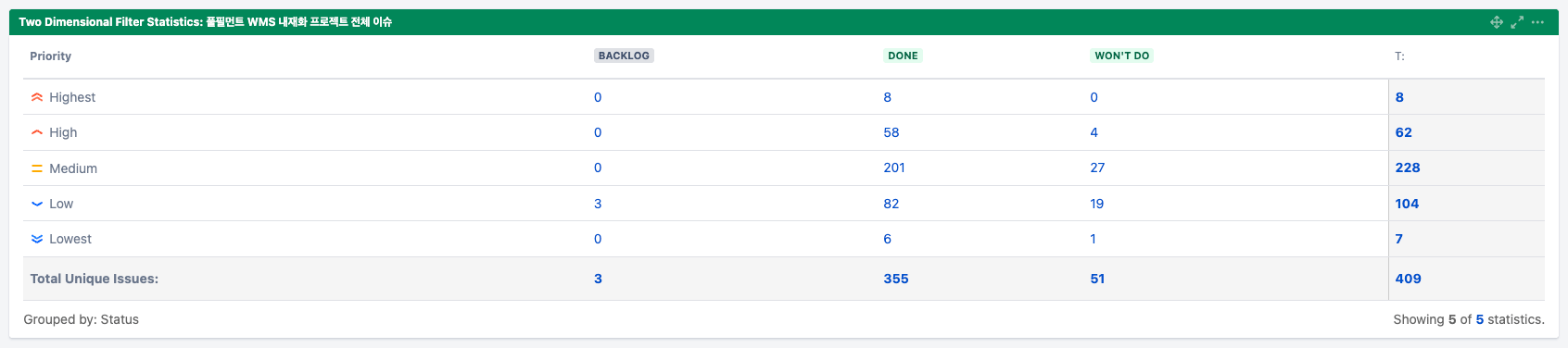Select the WON'T DO status label

1121,56
